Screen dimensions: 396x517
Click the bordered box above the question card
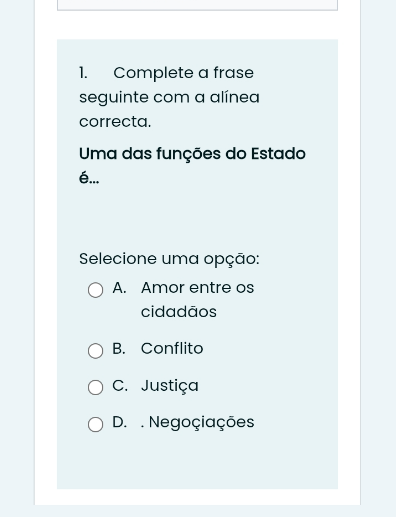click(x=197, y=5)
